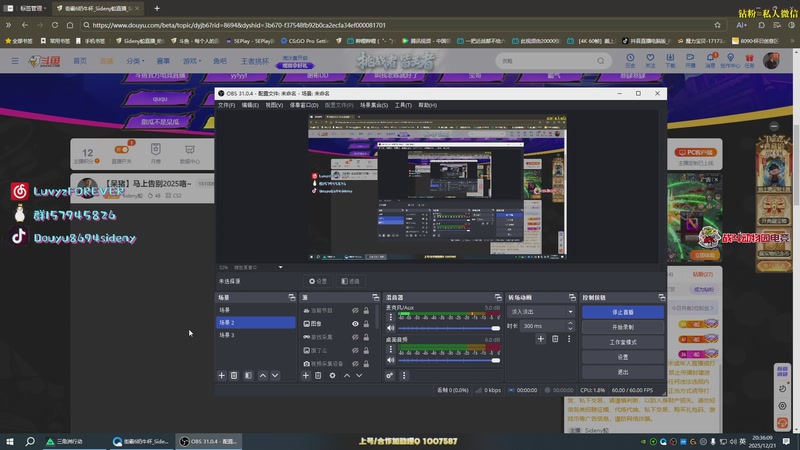Move scene up with arrow icon
This screenshot has height=450, width=800.
tap(263, 376)
